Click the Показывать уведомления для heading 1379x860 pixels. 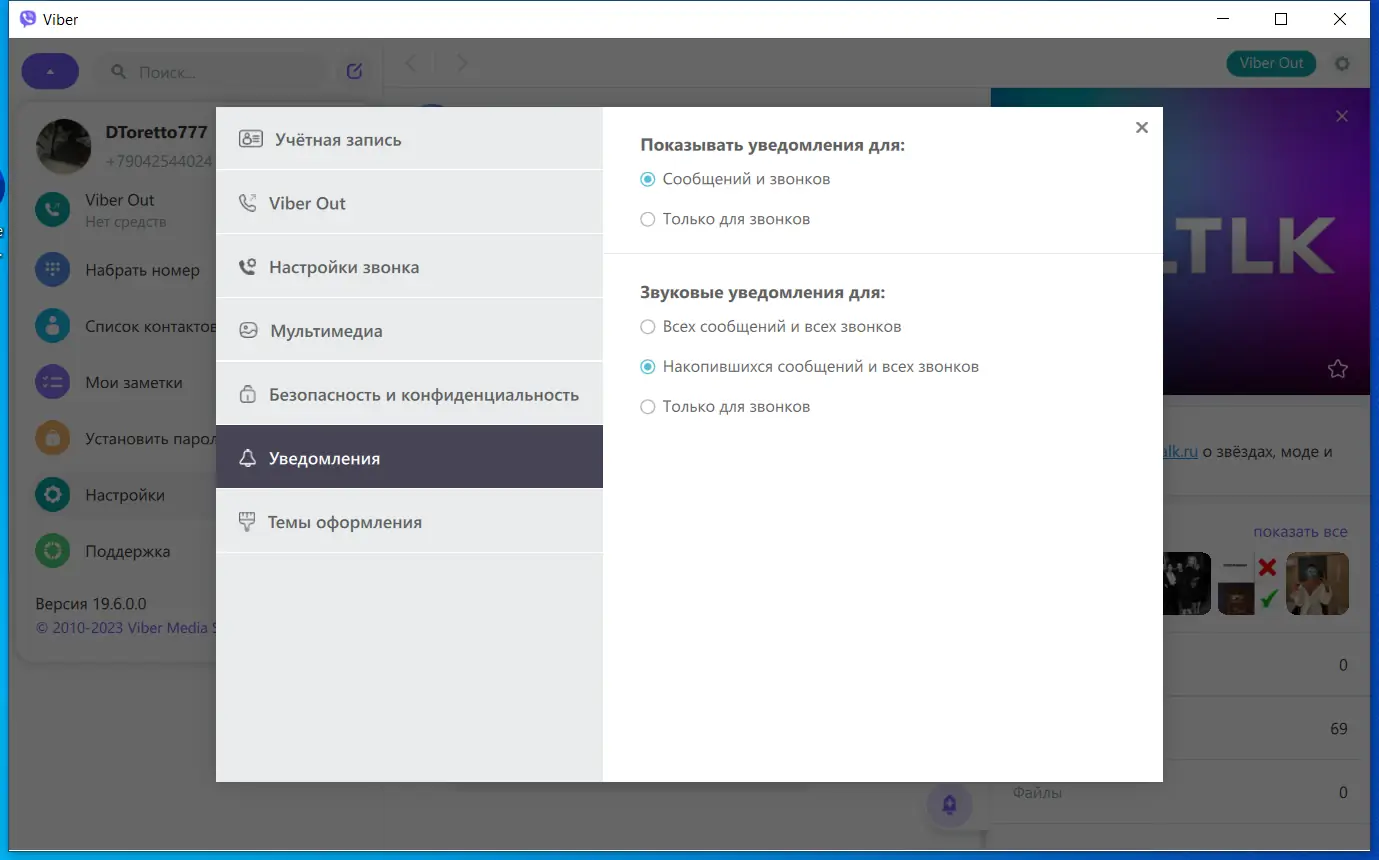(773, 145)
